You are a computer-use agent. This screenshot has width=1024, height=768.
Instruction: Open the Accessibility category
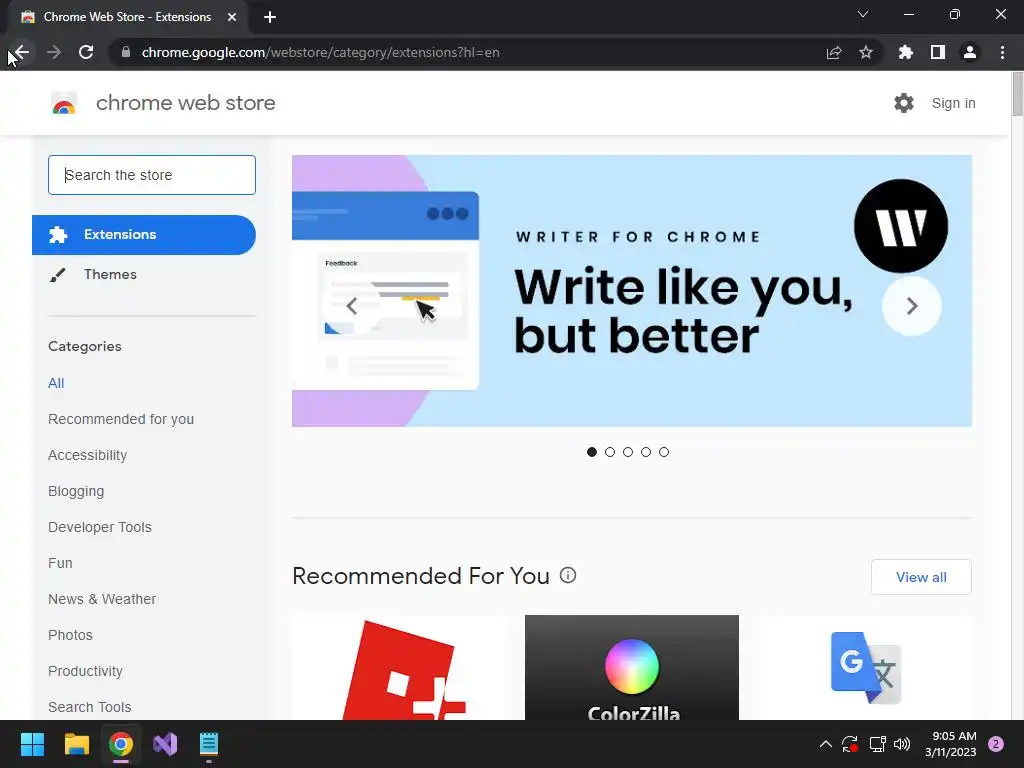tap(88, 455)
